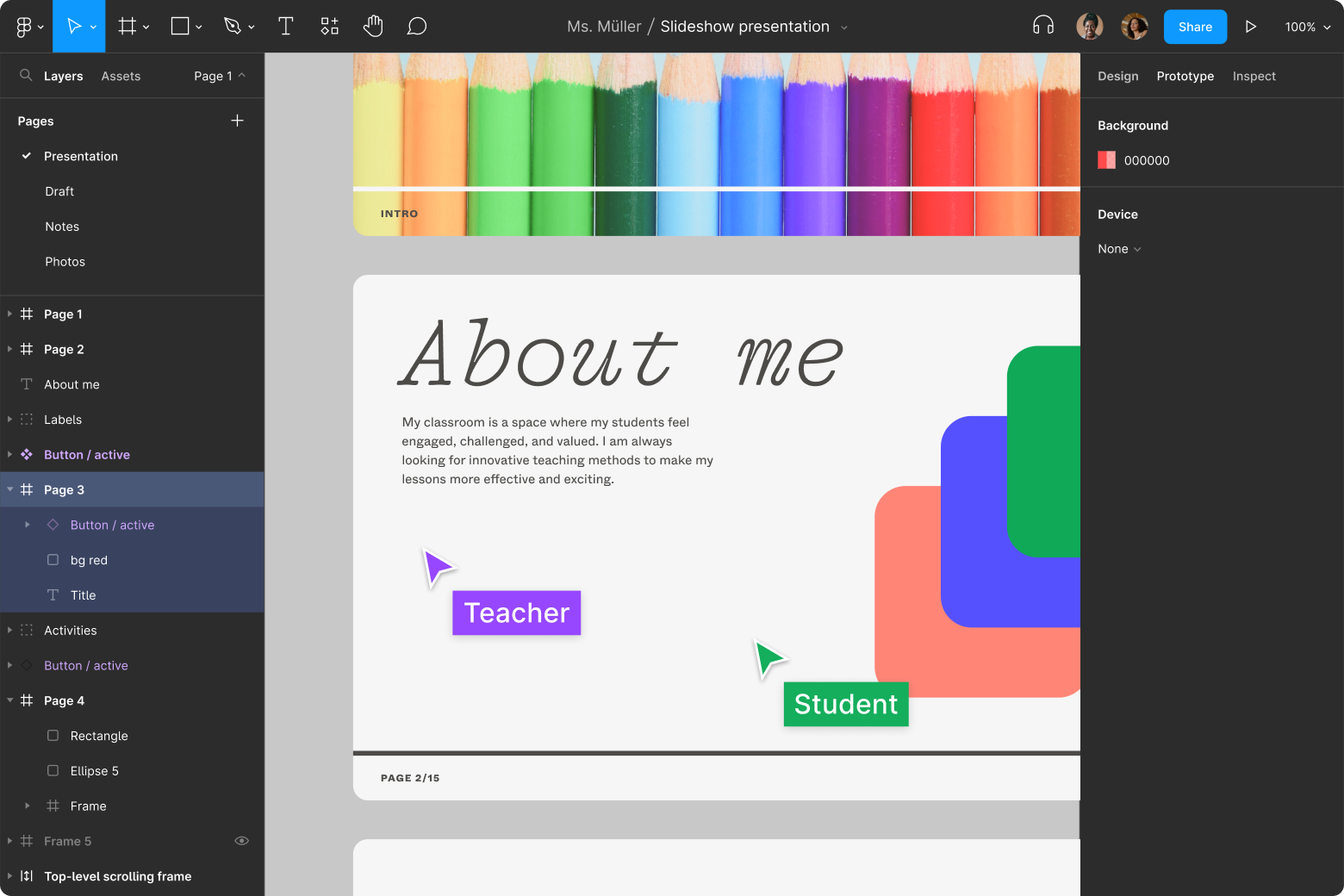This screenshot has height=896, width=1344.
Task: Open the zoom level dropdown
Action: coord(1306,27)
